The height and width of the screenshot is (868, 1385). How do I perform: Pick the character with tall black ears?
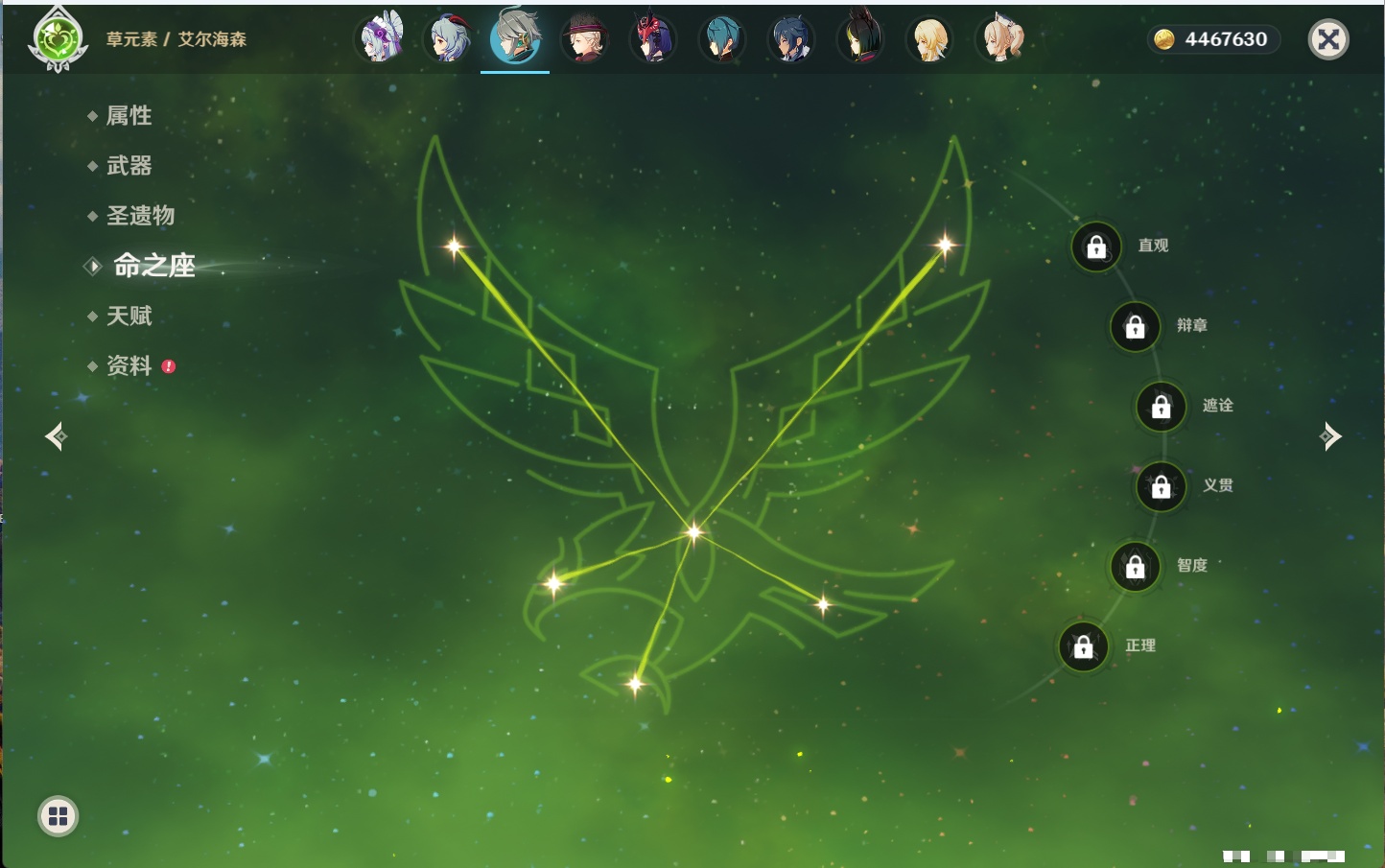coord(859,40)
